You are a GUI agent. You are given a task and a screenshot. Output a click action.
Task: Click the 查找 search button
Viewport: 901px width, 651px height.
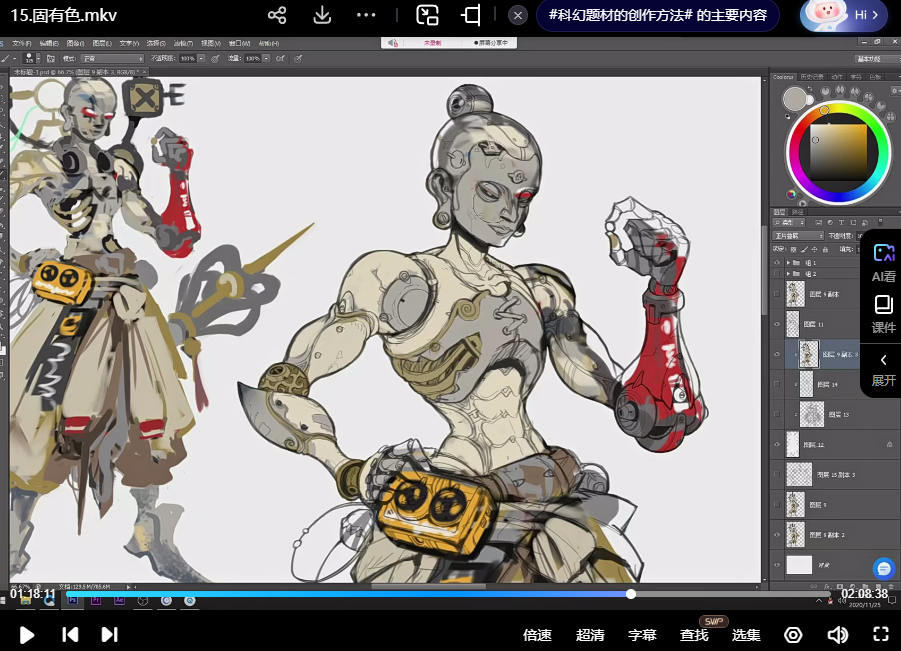coord(694,635)
